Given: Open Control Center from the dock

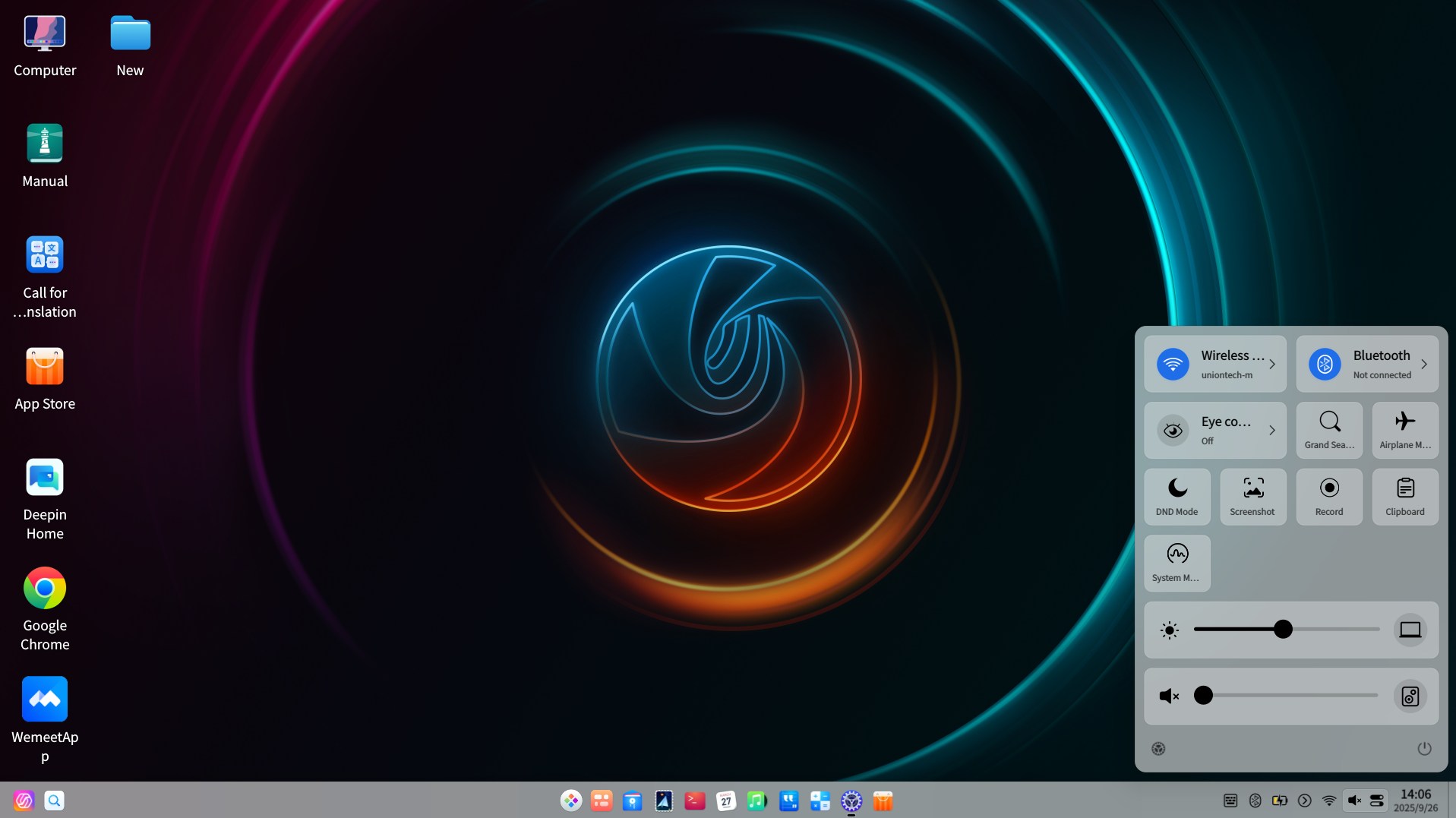Looking at the screenshot, I should (851, 801).
